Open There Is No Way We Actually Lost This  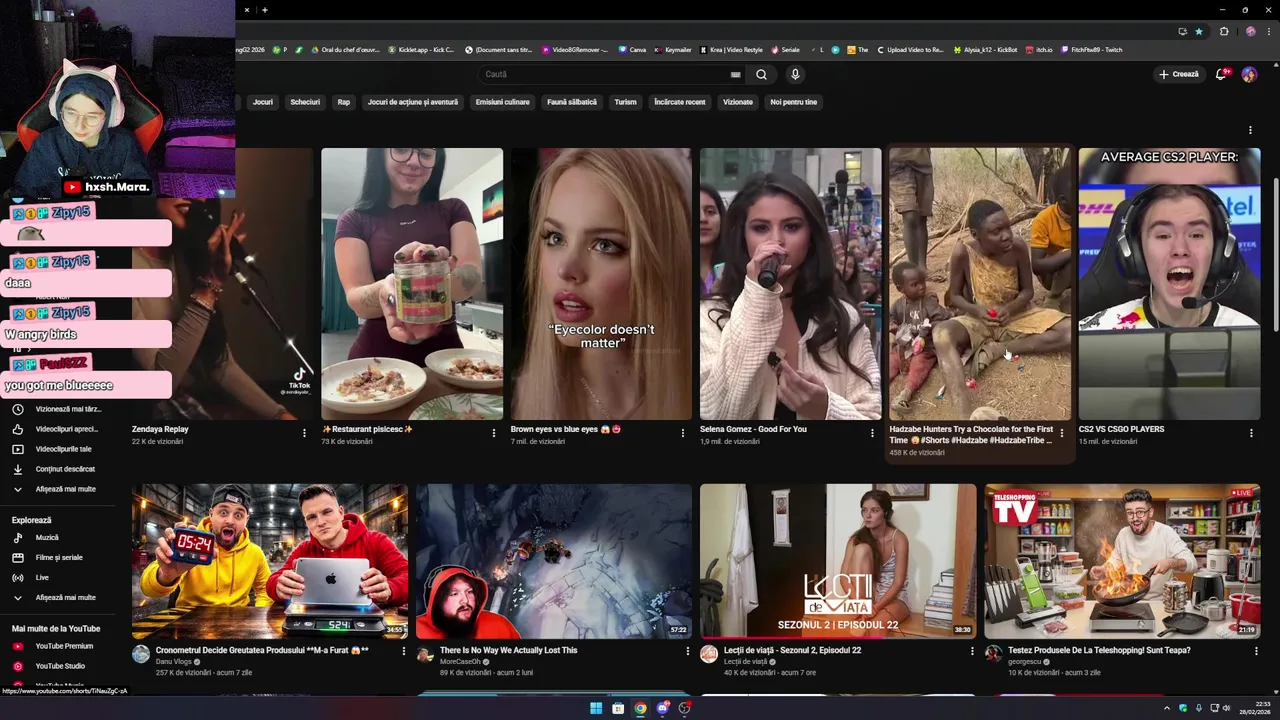click(x=508, y=650)
